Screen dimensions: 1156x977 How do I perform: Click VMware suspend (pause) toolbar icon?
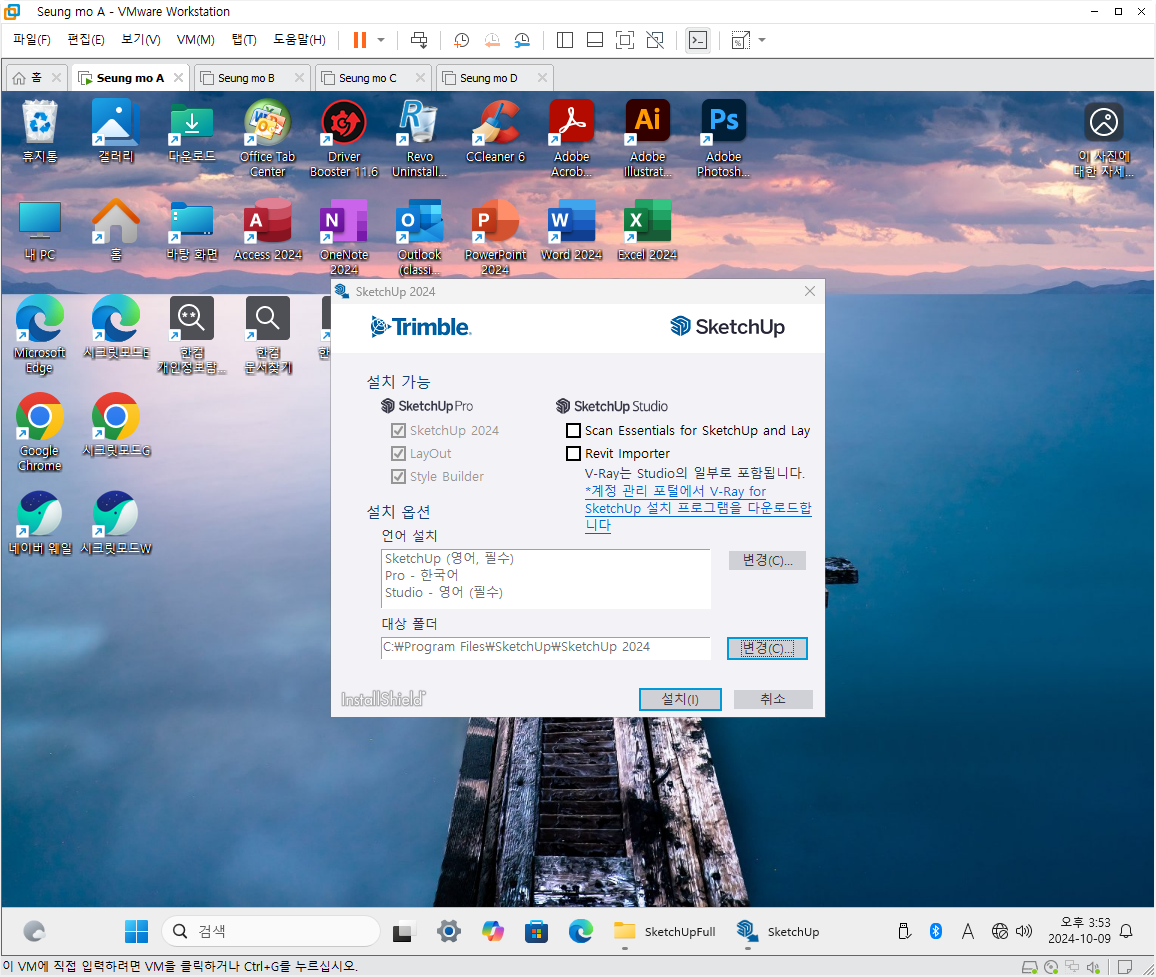360,40
